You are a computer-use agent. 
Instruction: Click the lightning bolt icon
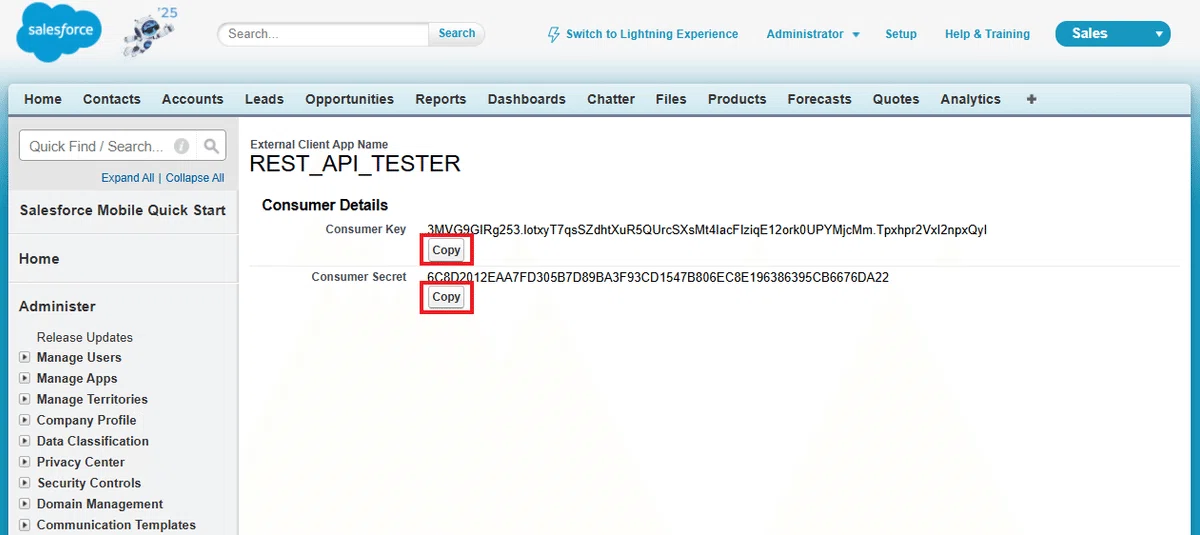coord(554,34)
